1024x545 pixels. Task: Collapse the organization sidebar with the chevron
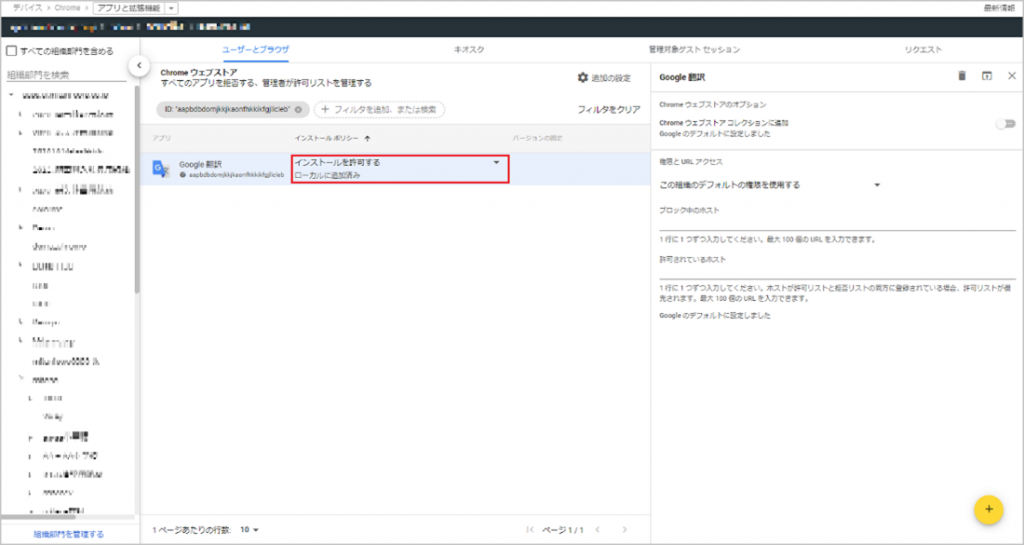139,65
